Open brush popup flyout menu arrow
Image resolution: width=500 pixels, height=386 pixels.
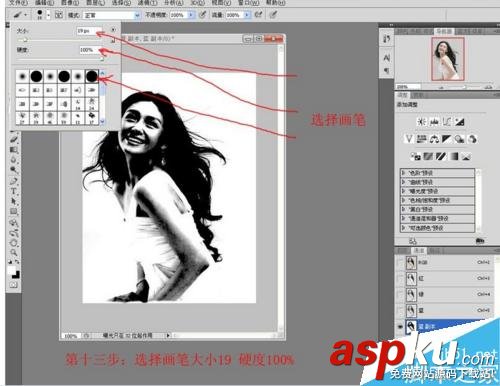coord(113,30)
